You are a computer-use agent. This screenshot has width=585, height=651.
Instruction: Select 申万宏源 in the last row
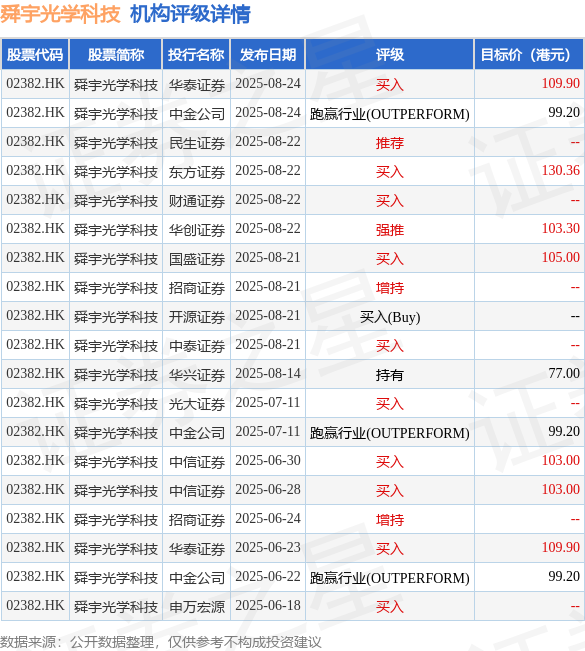click(197, 607)
